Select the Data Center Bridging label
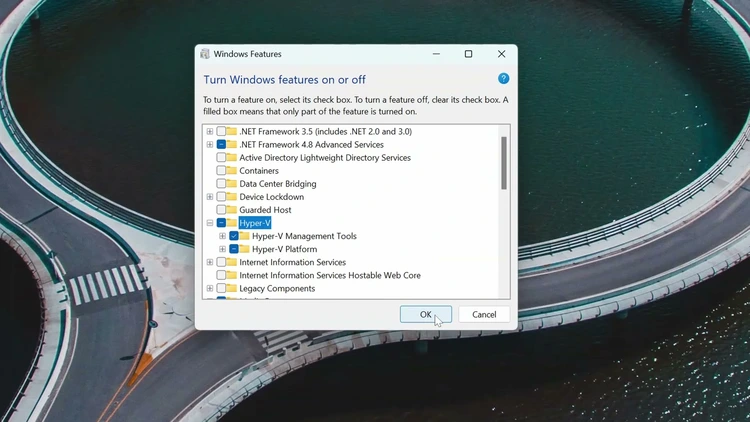This screenshot has height=422, width=750. pyautogui.click(x=277, y=184)
